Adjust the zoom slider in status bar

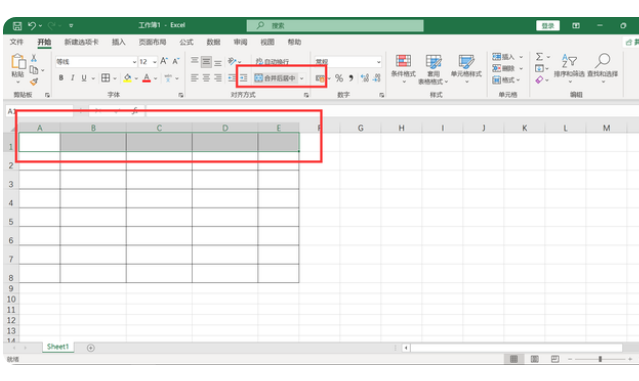point(600,359)
